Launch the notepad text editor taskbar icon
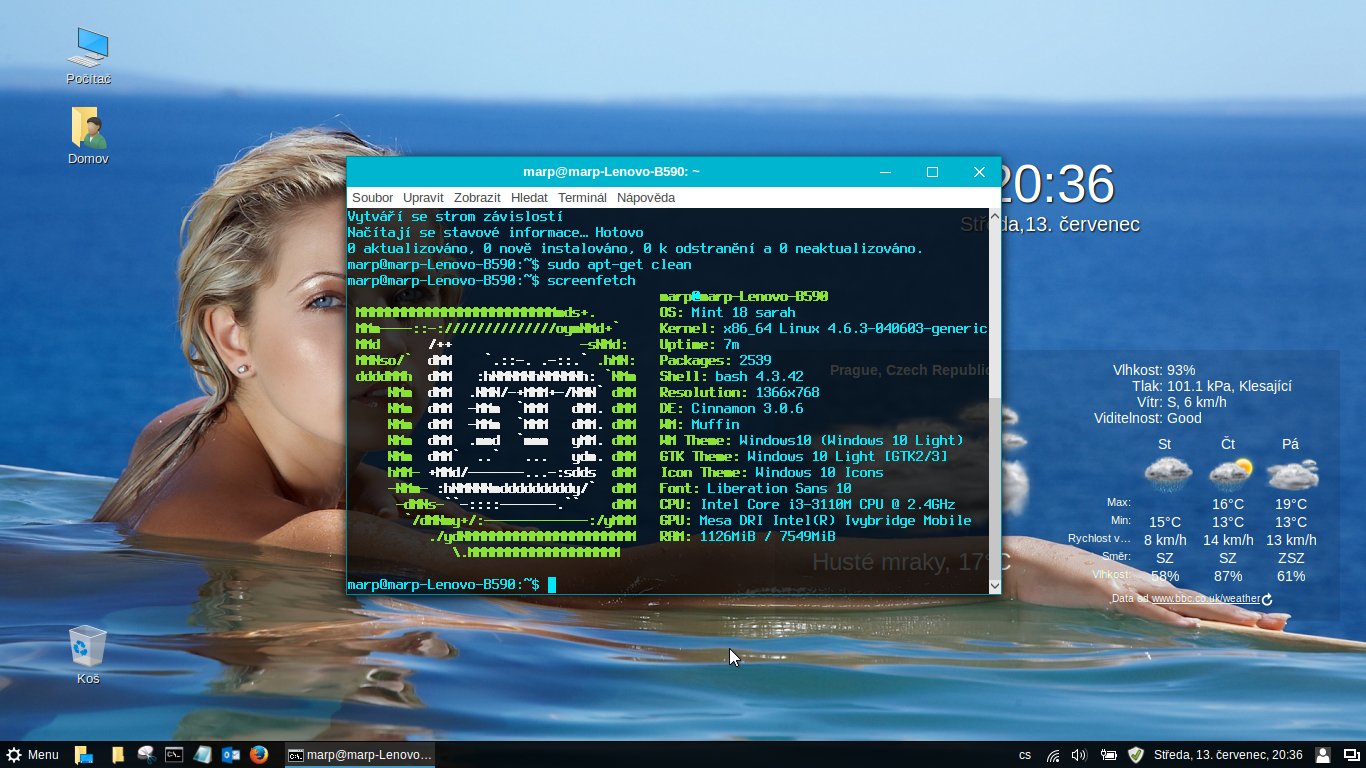Screen dimensions: 1366x768 coord(202,755)
